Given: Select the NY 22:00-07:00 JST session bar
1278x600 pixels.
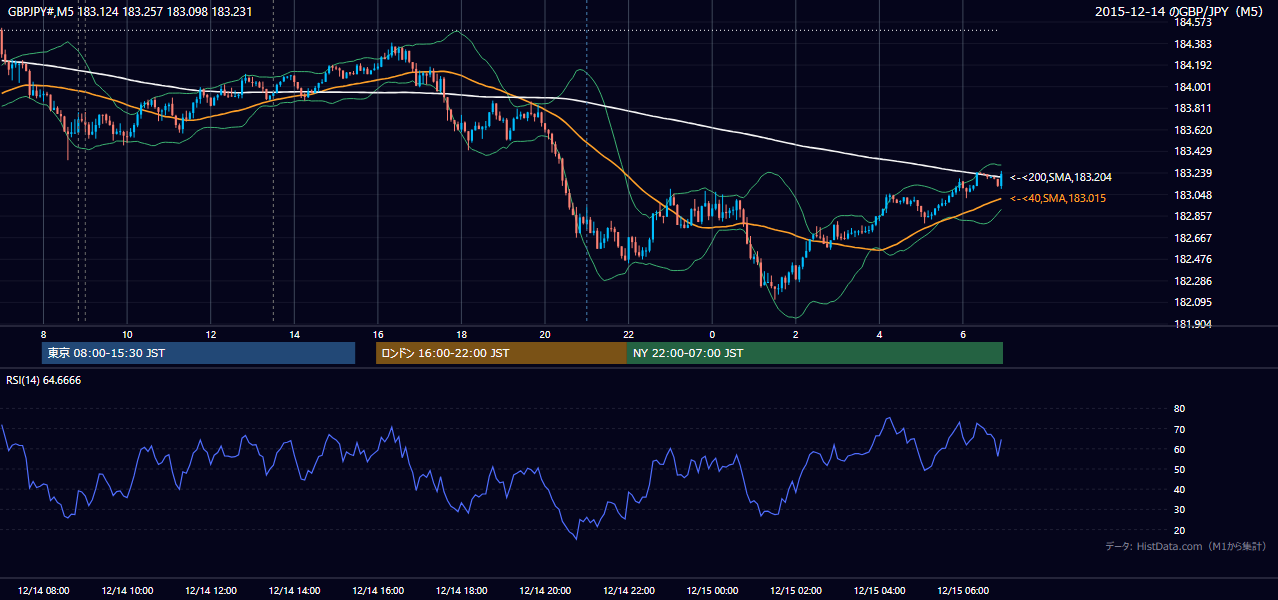Looking at the screenshot, I should (x=815, y=353).
